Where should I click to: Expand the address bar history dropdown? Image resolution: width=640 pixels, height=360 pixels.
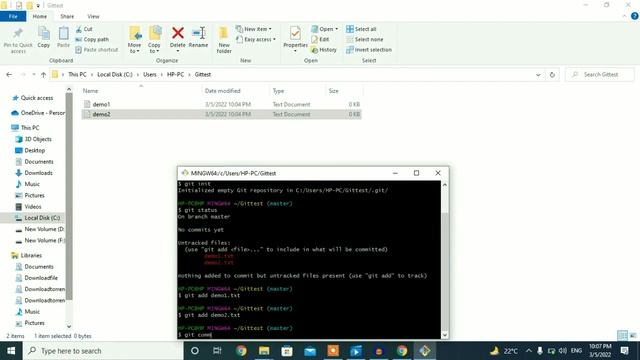(x=538, y=75)
